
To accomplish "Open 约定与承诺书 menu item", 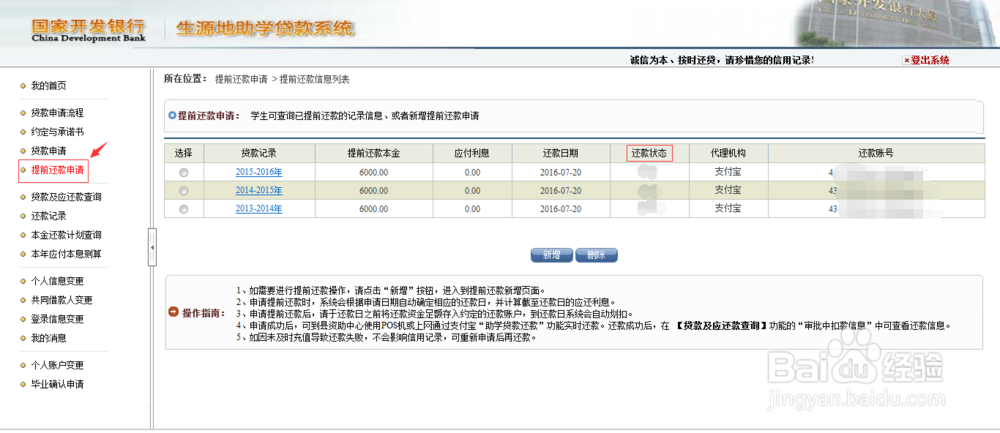I will coord(57,131).
